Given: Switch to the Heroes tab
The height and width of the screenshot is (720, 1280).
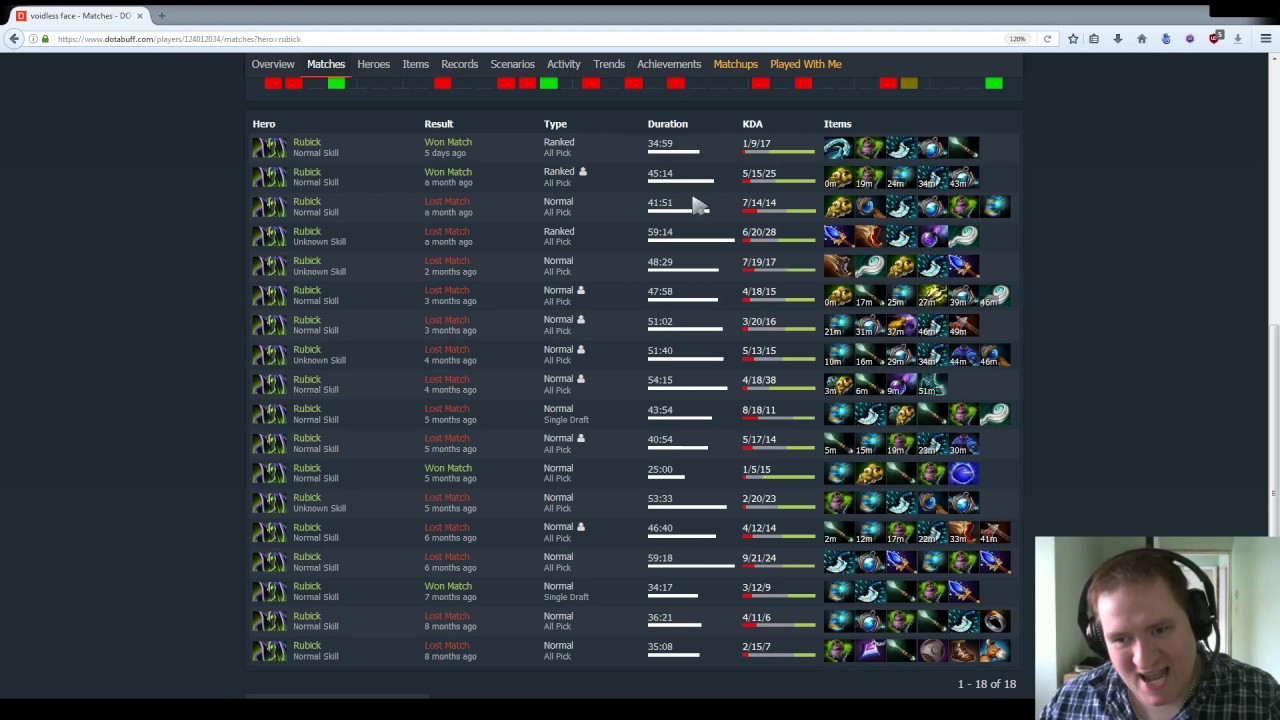Looking at the screenshot, I should coord(374,64).
